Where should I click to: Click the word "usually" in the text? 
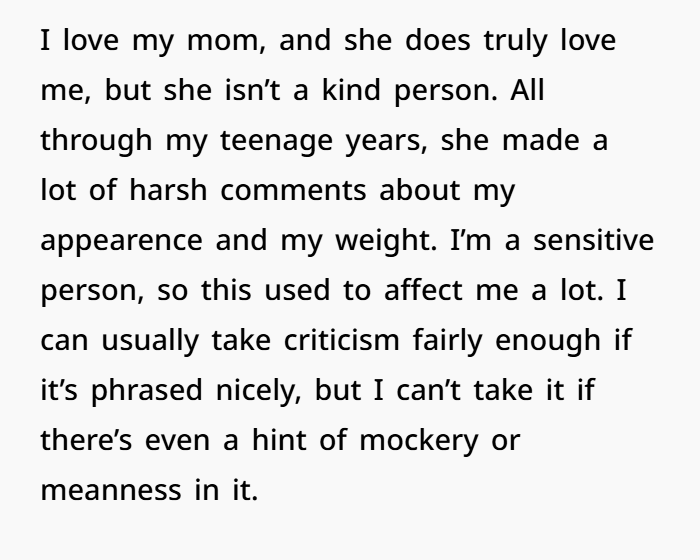point(150,342)
